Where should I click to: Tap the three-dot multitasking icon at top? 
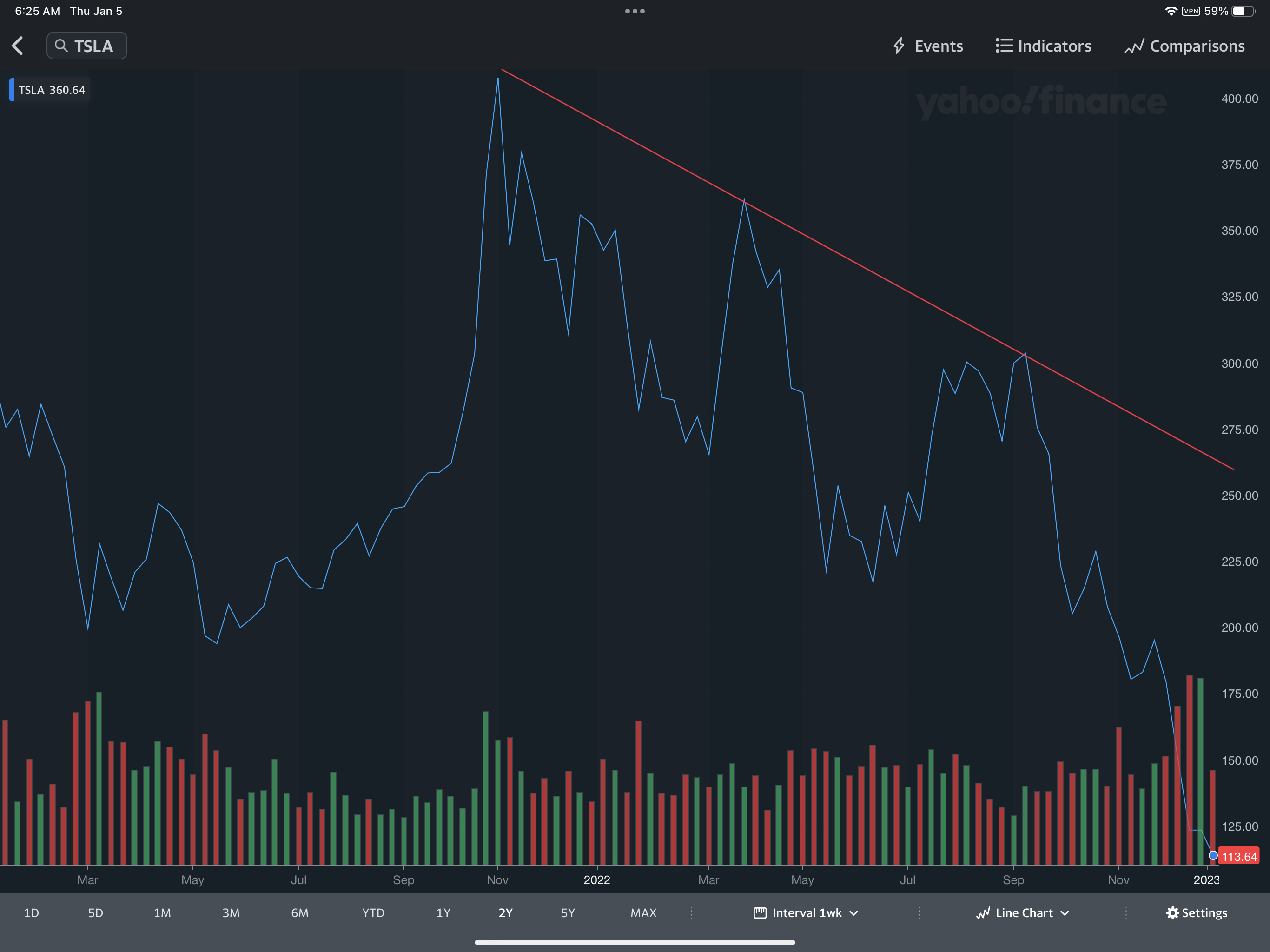(x=635, y=11)
